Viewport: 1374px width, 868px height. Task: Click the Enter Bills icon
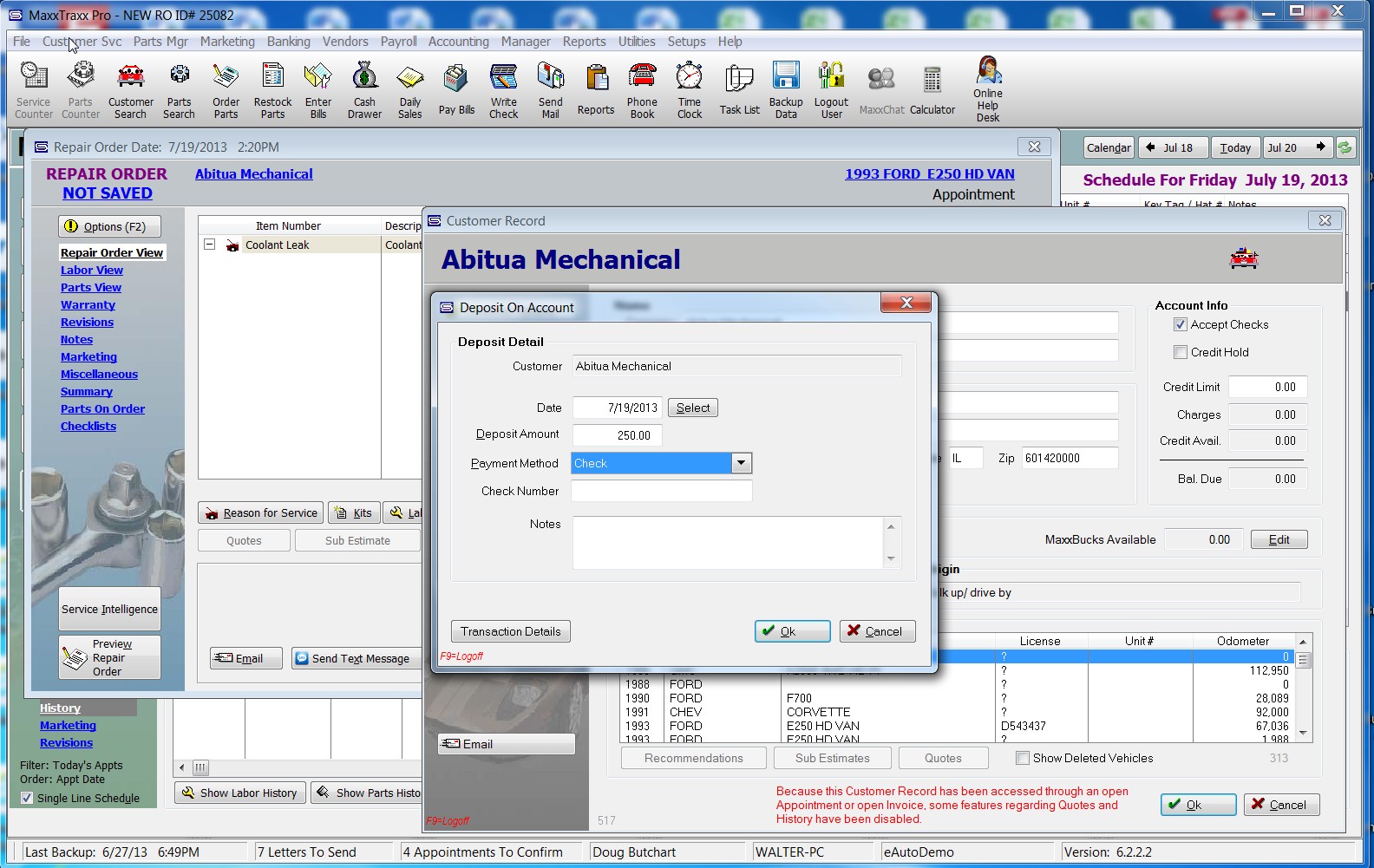318,90
